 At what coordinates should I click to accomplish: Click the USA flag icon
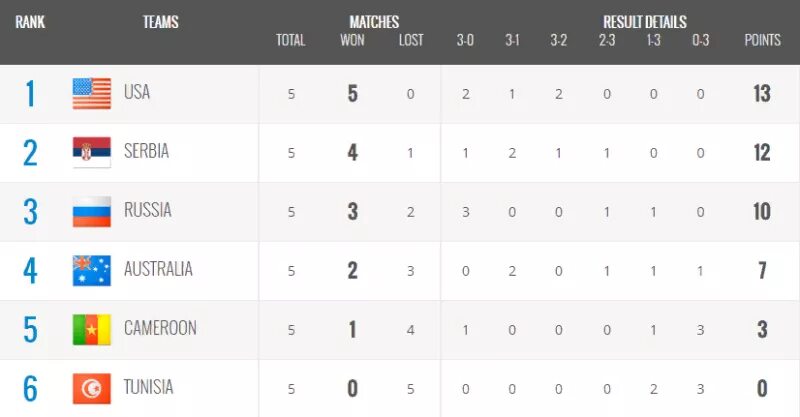tap(92, 93)
